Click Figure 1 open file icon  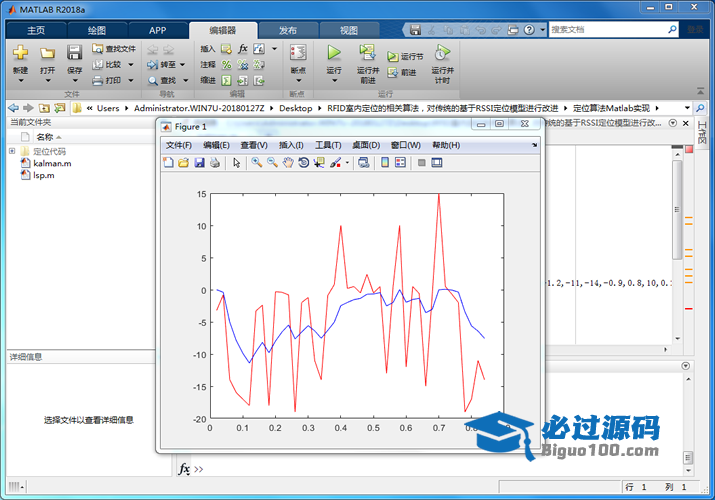183,163
